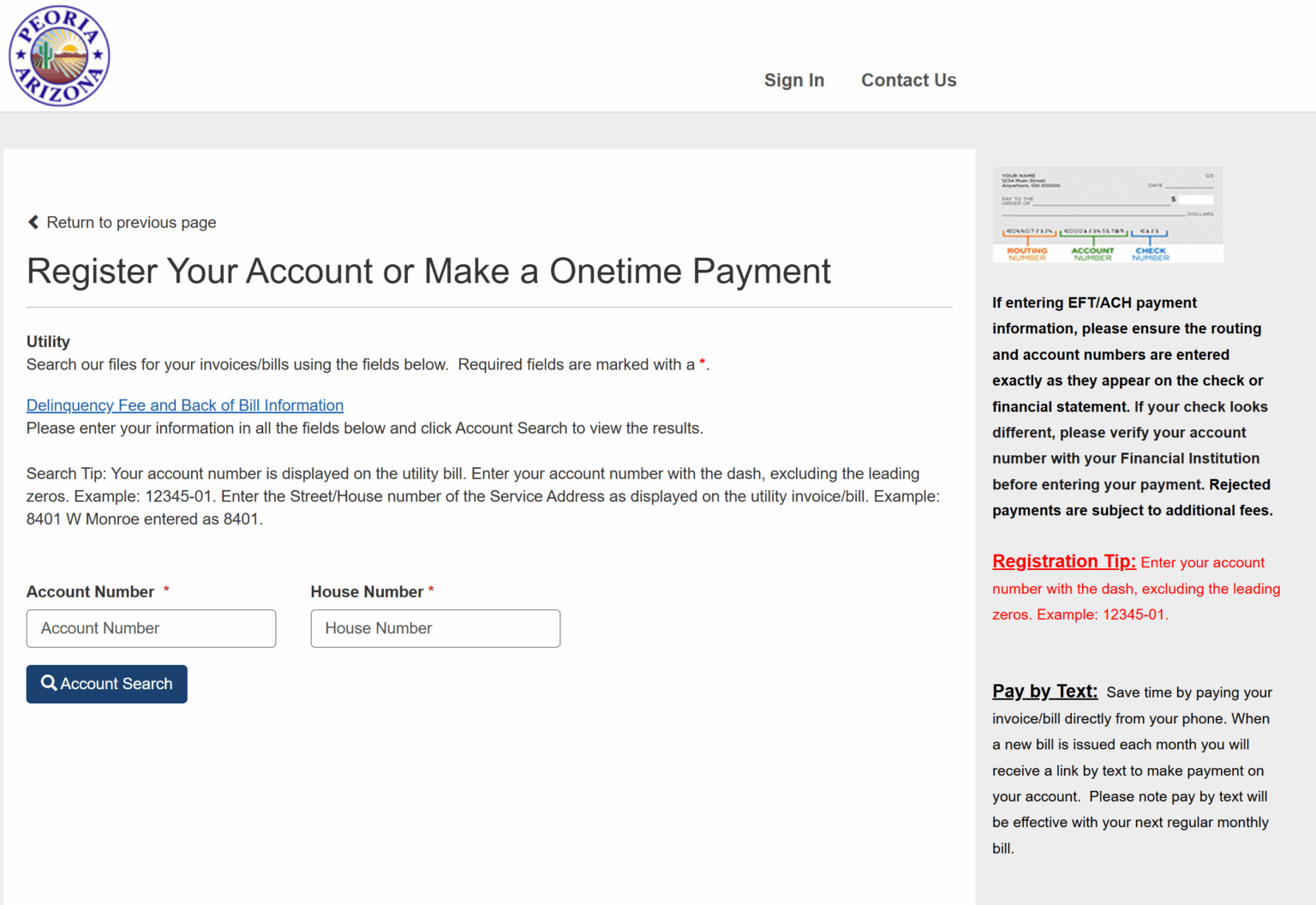The image size is (1316, 905).
Task: Click the Account Search button
Action: tap(107, 684)
